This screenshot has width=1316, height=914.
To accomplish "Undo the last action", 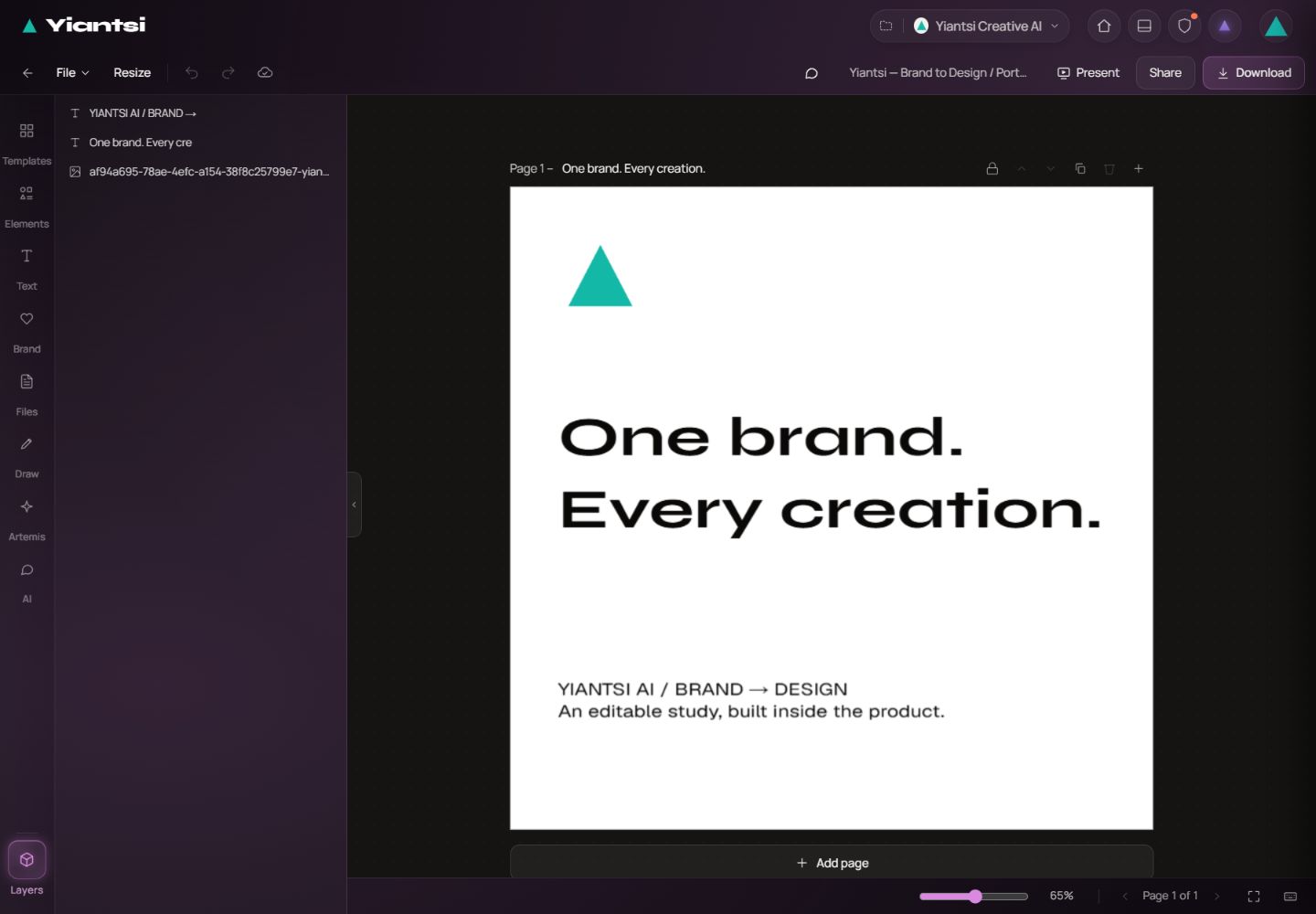I will [x=192, y=73].
